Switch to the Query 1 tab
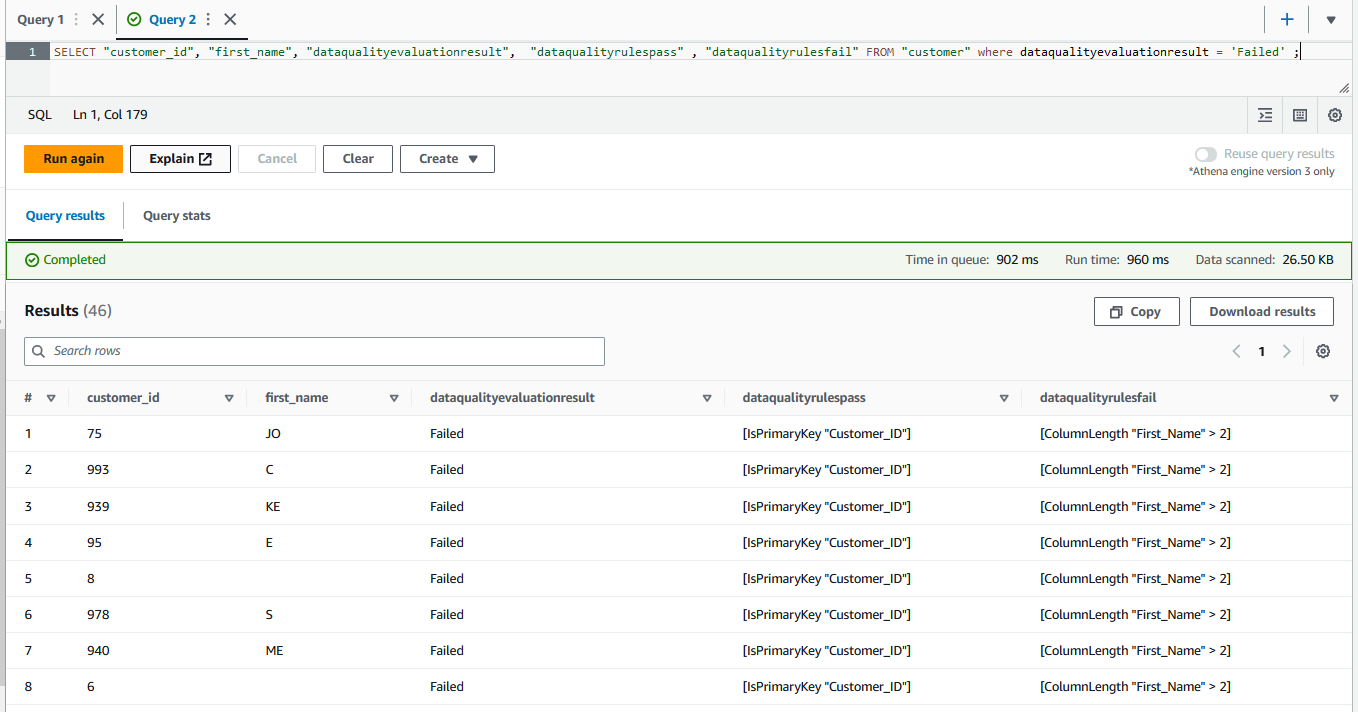Screen dimensions: 1358x712 (x=41, y=19)
